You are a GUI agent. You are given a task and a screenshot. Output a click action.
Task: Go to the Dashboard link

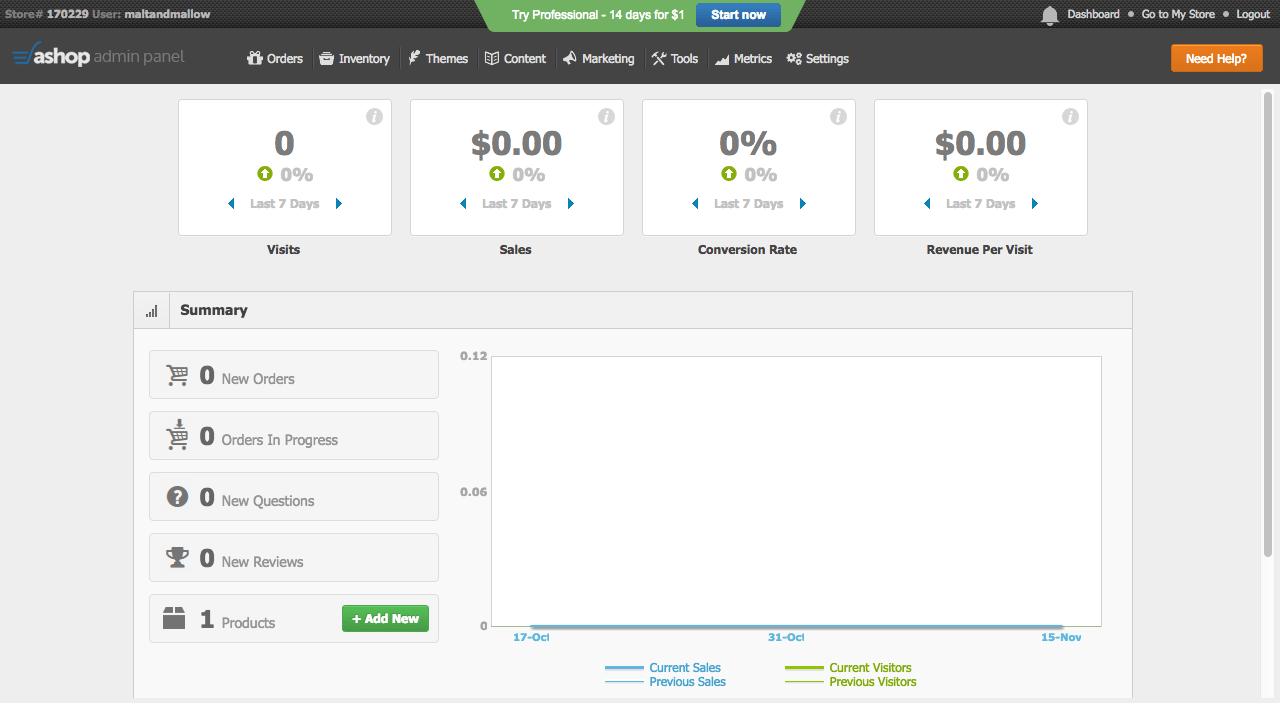pyautogui.click(x=1093, y=14)
